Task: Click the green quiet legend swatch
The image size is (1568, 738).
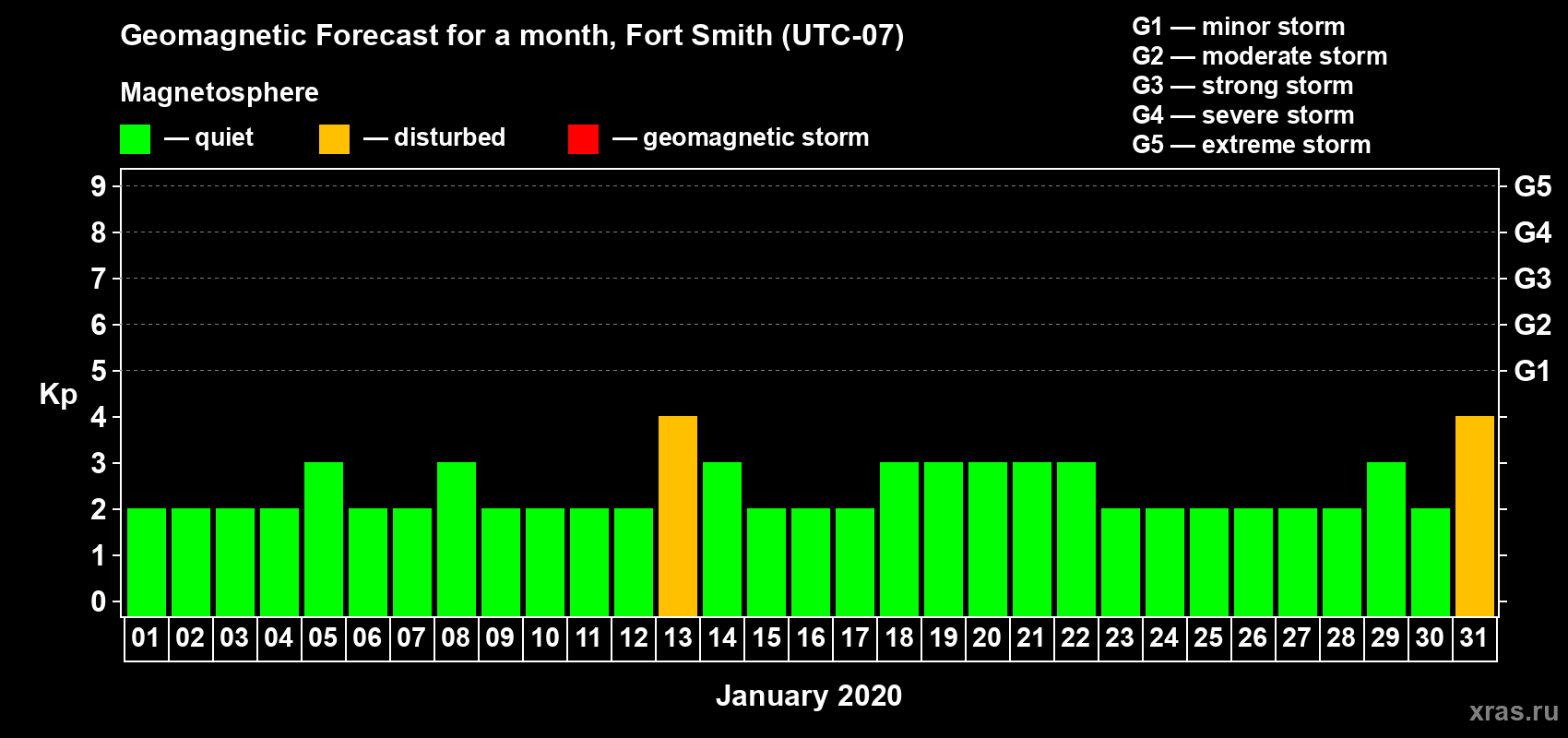Action: (135, 139)
